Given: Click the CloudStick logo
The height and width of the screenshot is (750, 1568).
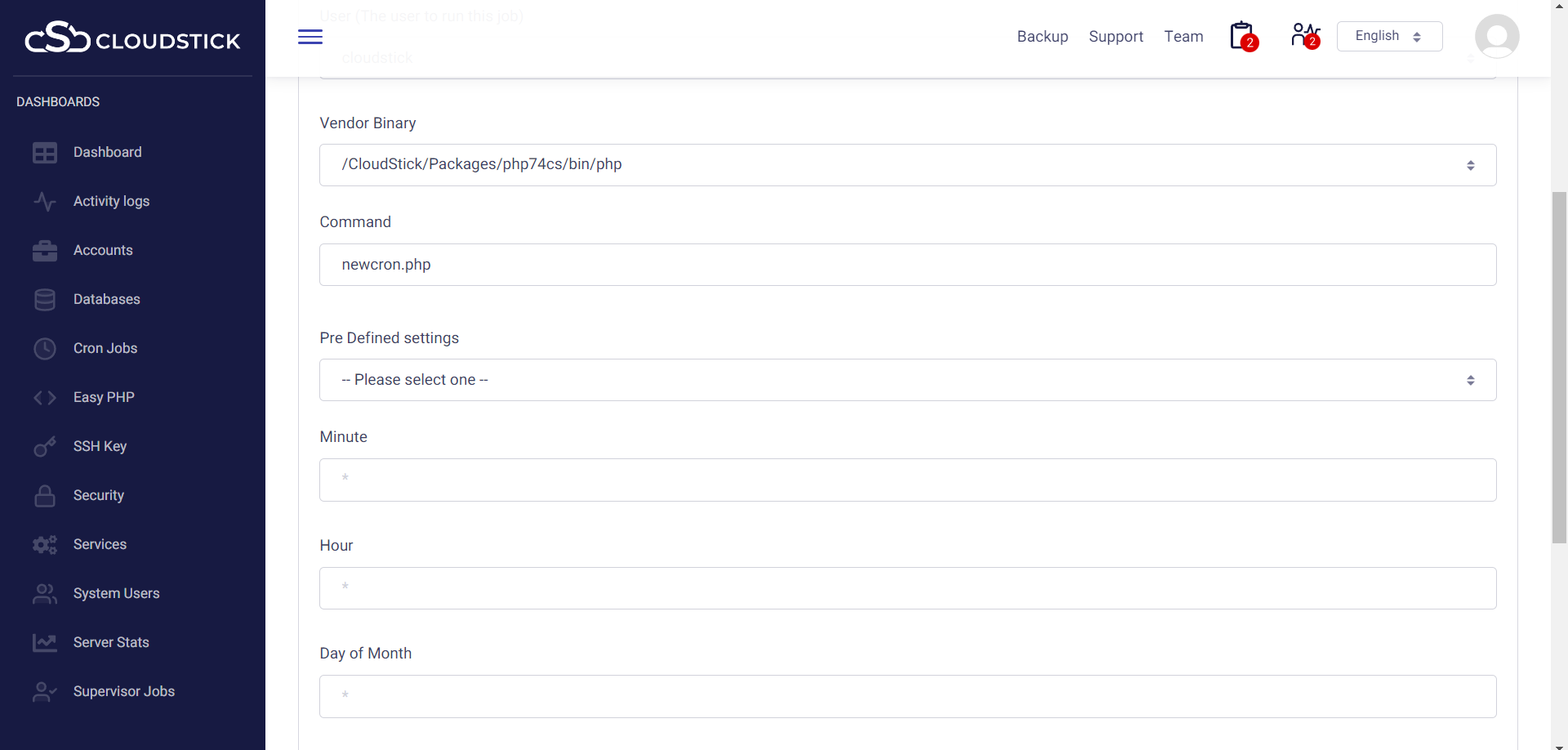Looking at the screenshot, I should pyautogui.click(x=132, y=38).
